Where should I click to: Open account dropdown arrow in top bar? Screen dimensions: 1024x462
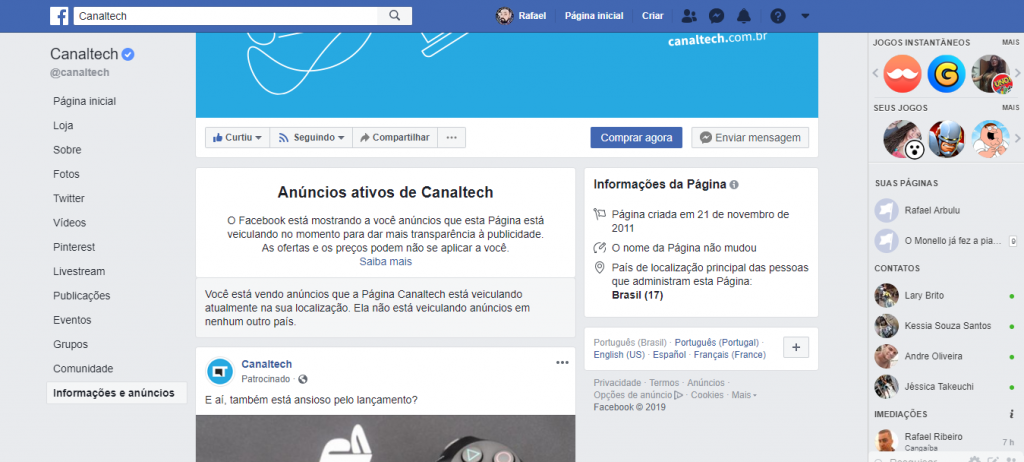point(805,16)
